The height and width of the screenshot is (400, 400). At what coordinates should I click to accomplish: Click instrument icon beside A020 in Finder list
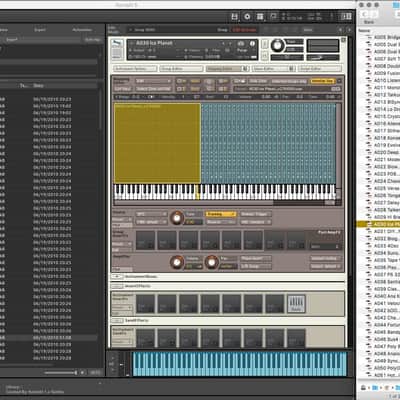(369, 152)
